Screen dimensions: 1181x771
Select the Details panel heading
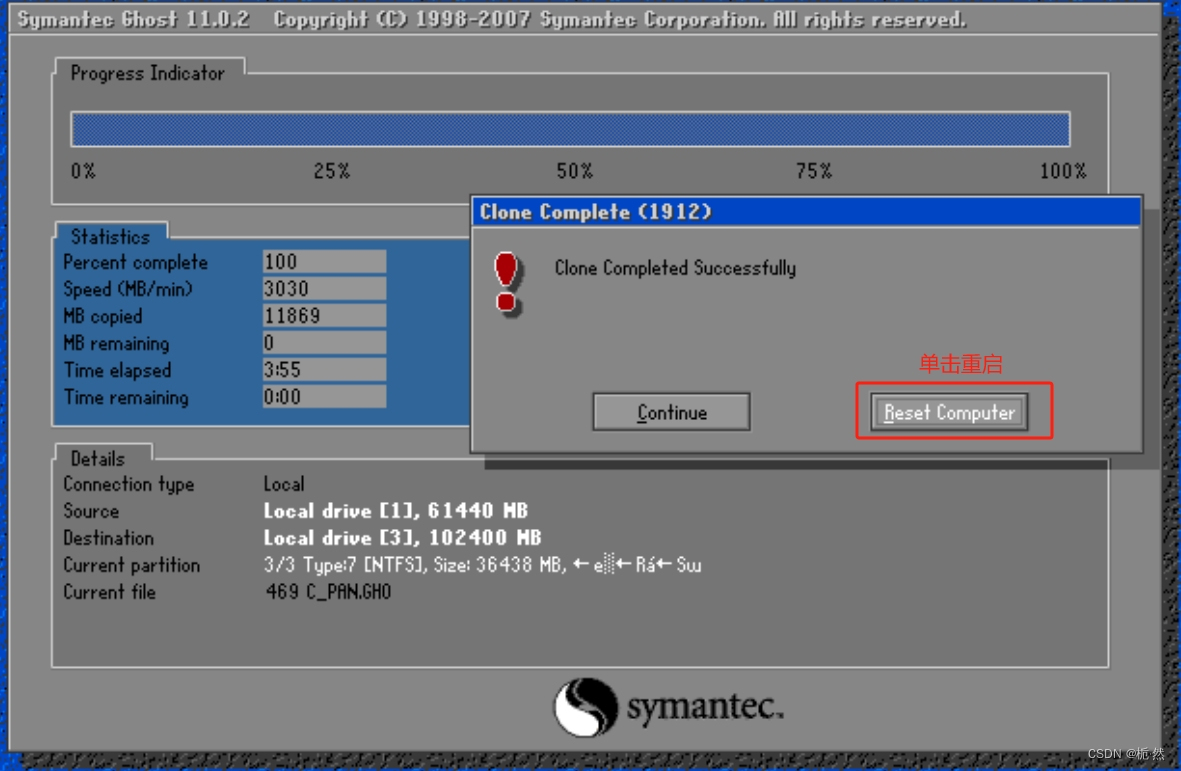(98, 459)
